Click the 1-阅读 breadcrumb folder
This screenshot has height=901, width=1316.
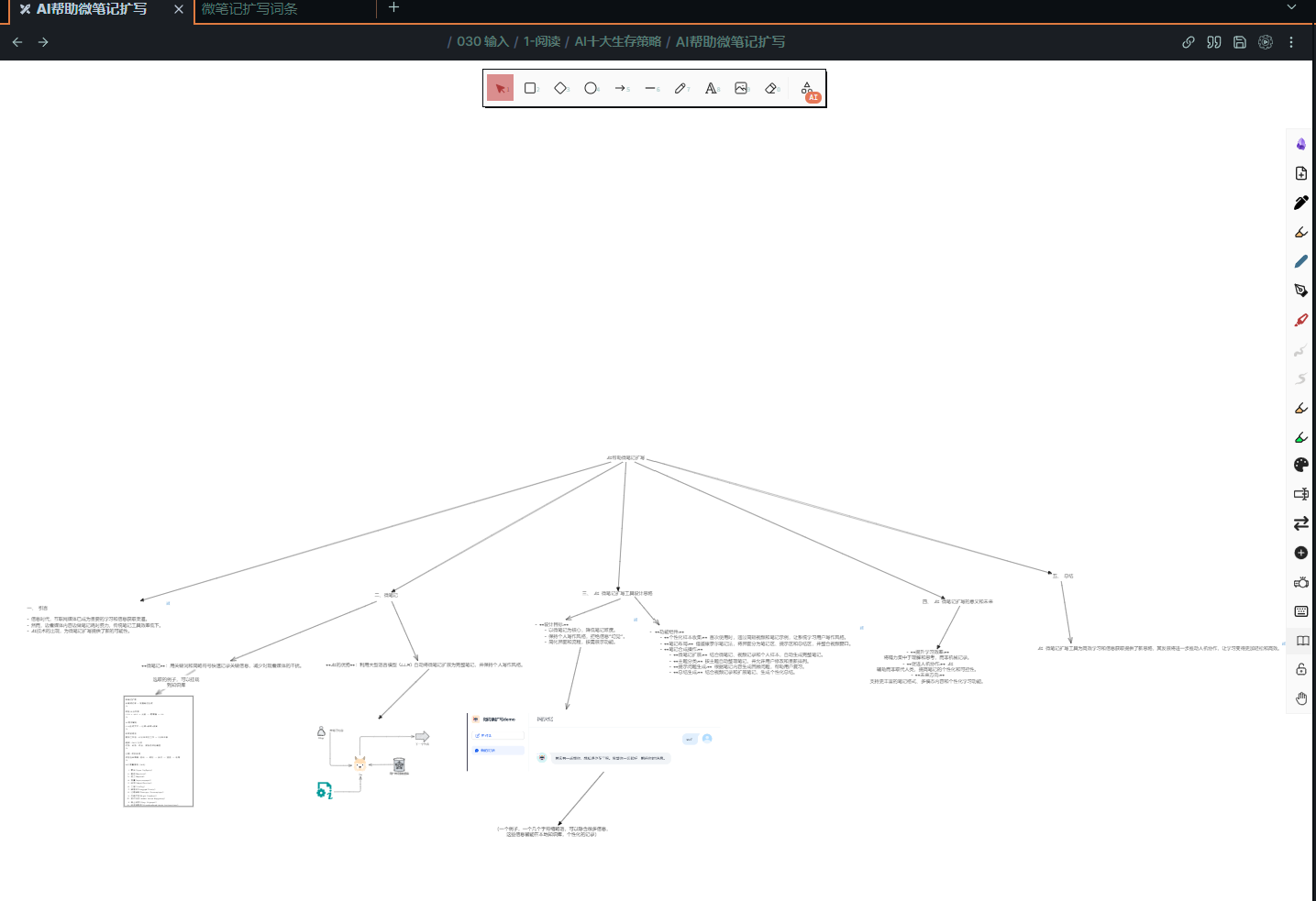(542, 42)
